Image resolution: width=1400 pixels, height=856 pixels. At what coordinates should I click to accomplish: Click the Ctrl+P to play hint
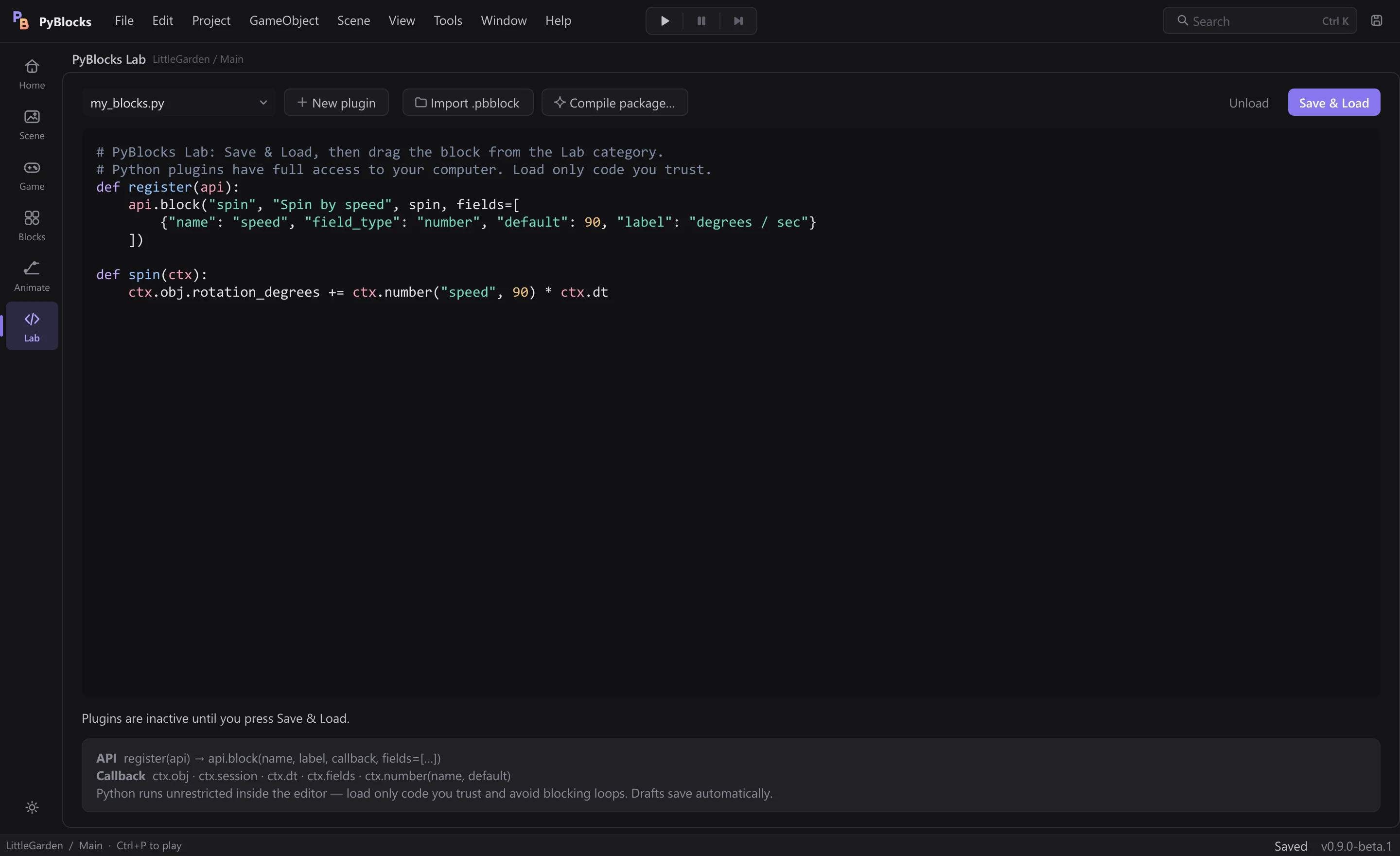[x=149, y=845]
